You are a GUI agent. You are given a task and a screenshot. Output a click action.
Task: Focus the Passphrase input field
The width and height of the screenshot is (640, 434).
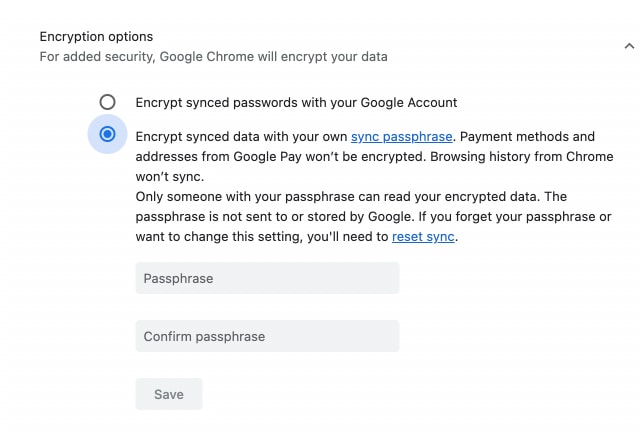pyautogui.click(x=267, y=278)
